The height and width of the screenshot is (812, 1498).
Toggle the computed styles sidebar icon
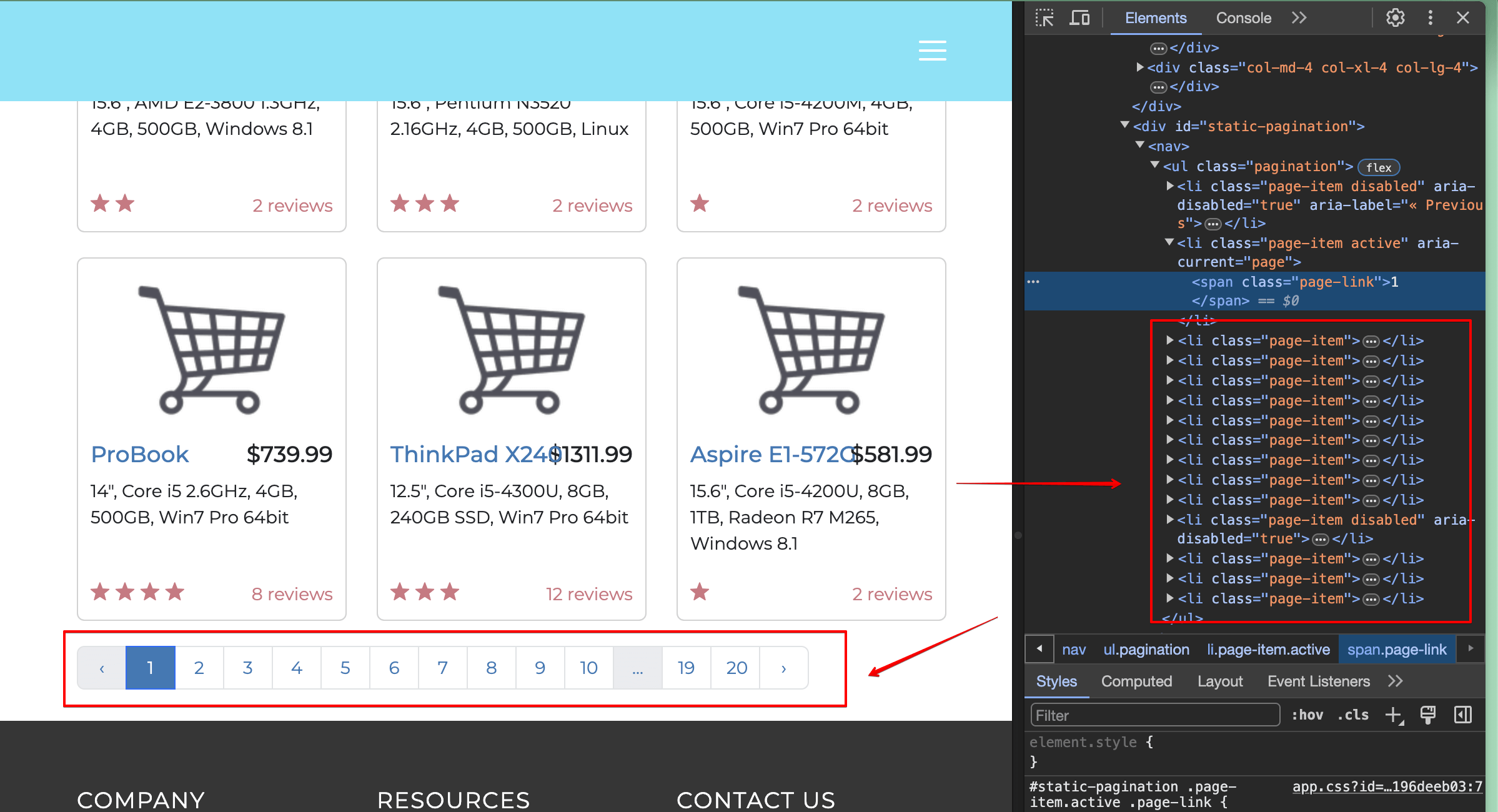click(1462, 715)
